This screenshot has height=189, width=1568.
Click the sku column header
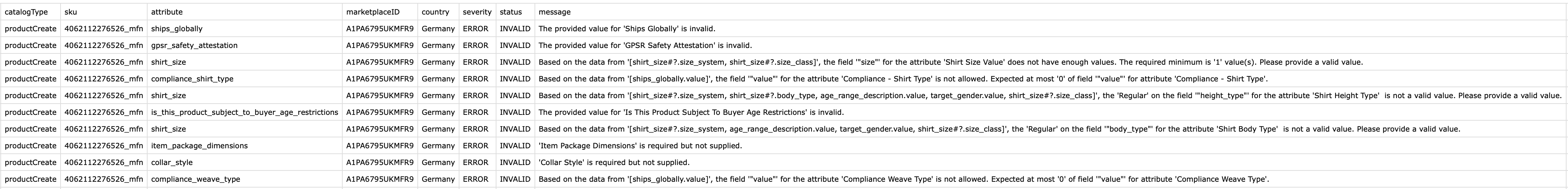point(71,12)
